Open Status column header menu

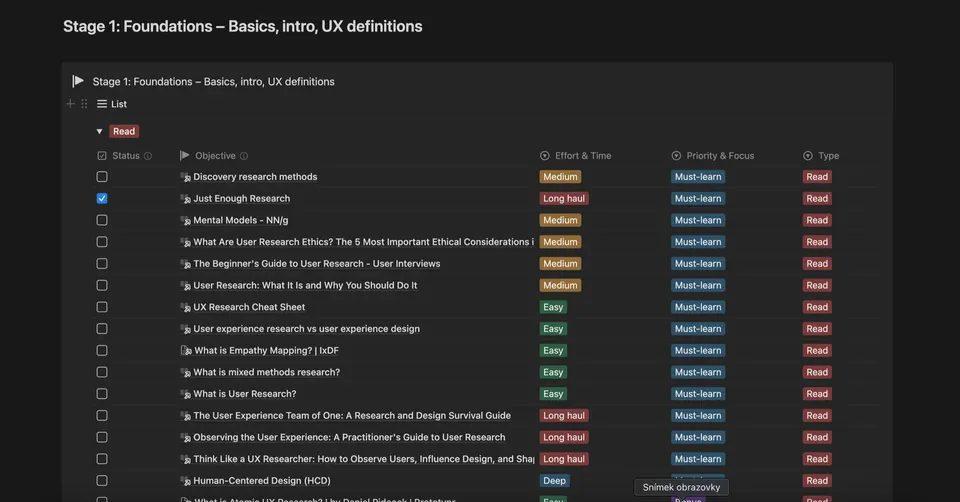click(x=124, y=156)
